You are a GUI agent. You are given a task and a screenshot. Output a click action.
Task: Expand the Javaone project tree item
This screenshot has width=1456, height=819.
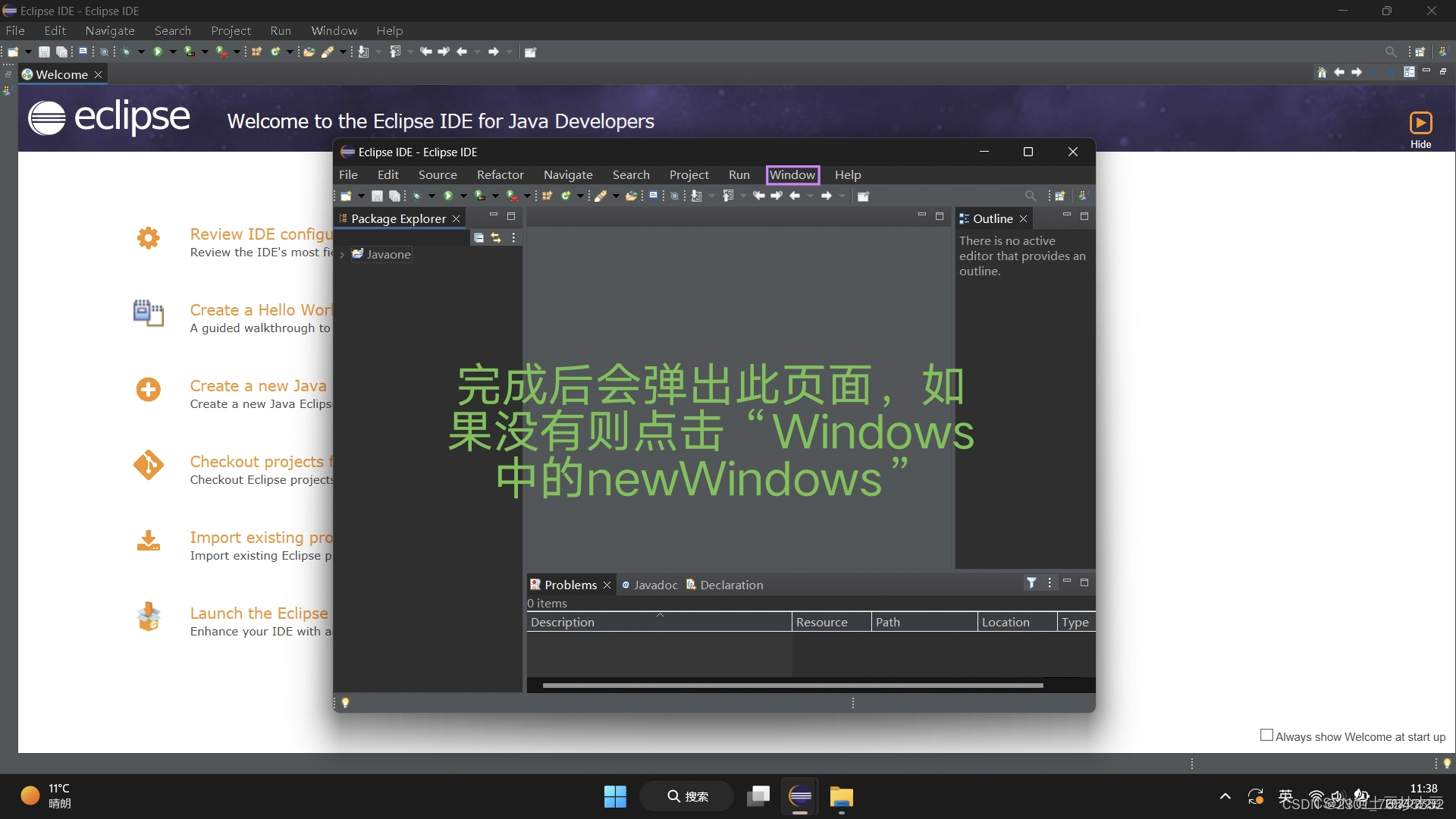pos(346,253)
